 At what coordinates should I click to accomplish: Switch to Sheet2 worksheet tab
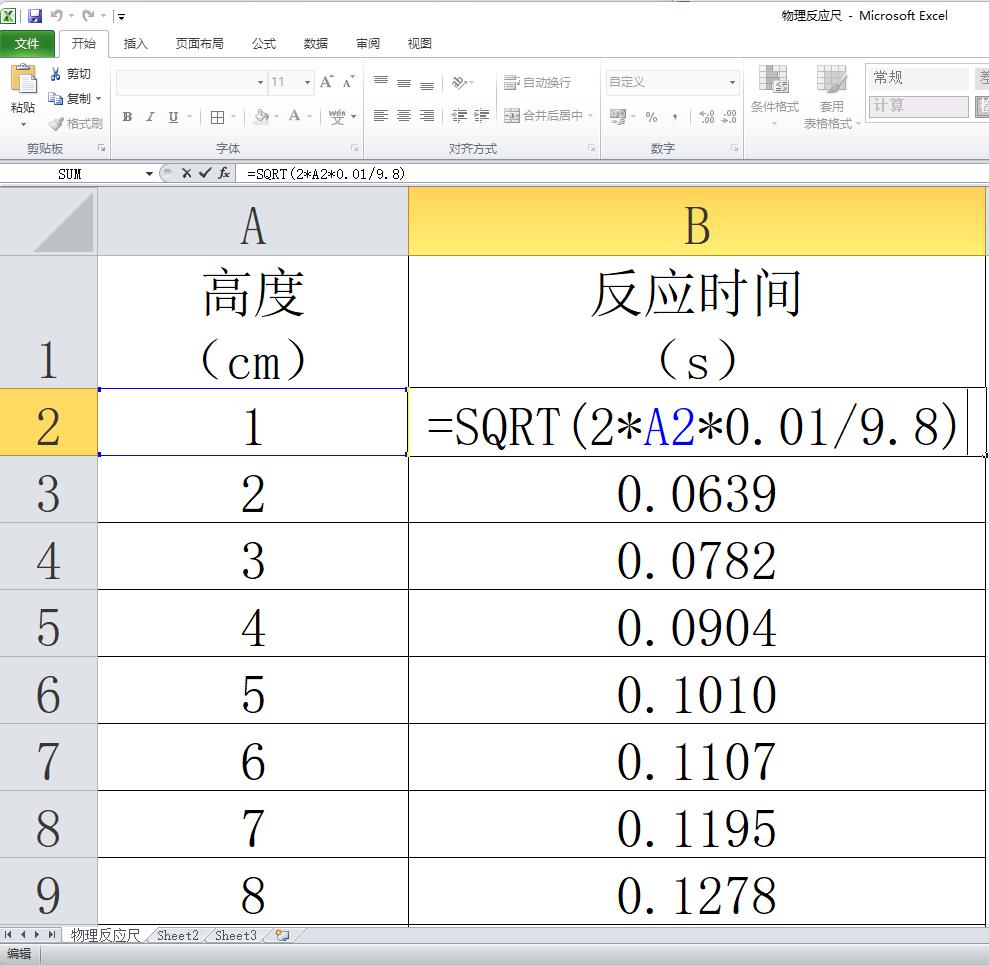(177, 935)
